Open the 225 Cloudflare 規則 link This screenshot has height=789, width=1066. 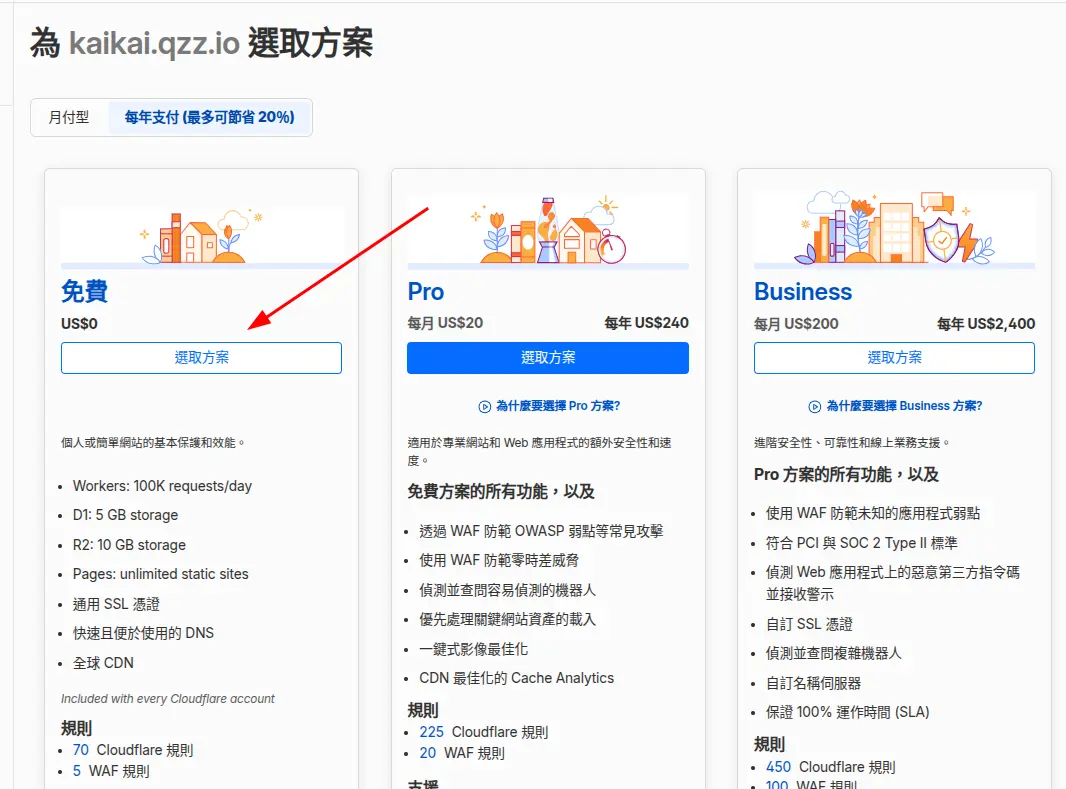click(x=431, y=732)
